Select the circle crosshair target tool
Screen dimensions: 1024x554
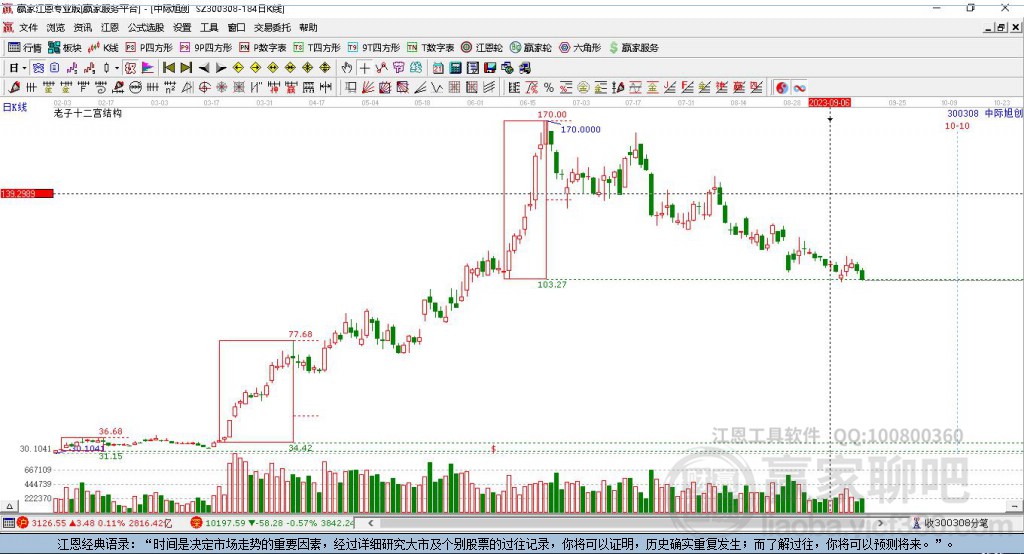[x=204, y=88]
